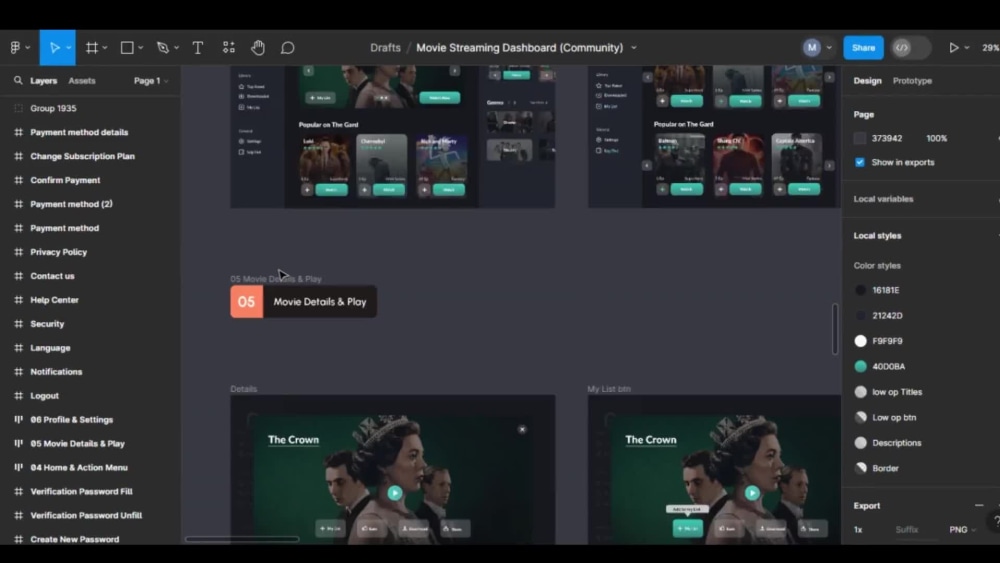
Task: Click the section icon beside 05 Movie Details & Play
Action: click(x=18, y=443)
